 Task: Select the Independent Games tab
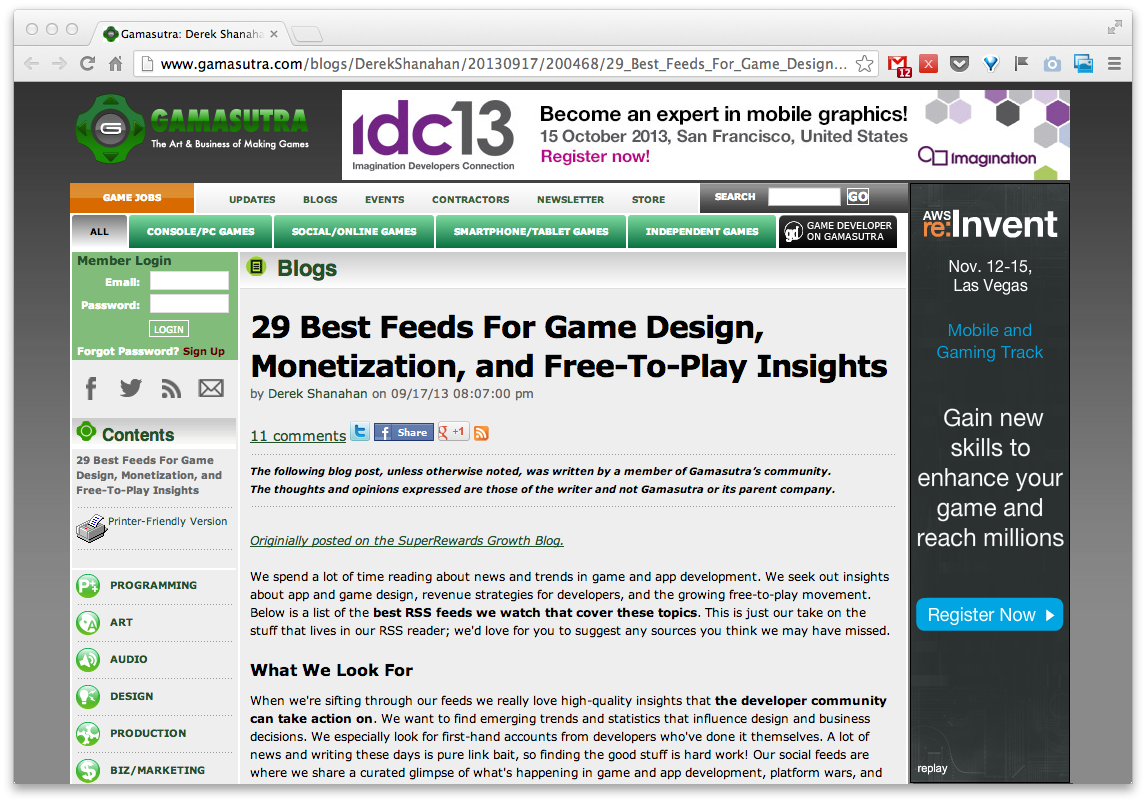click(702, 232)
